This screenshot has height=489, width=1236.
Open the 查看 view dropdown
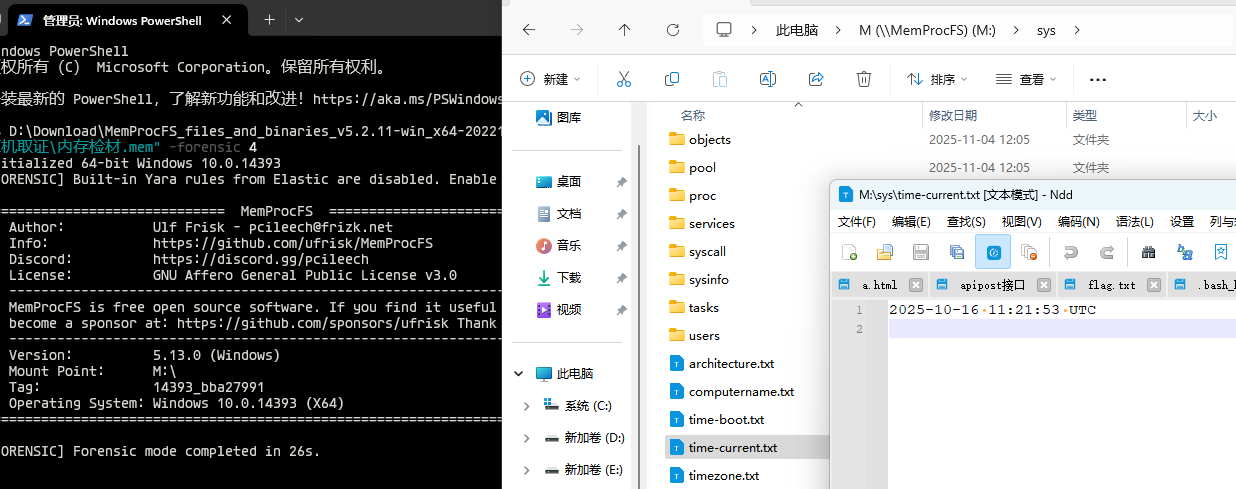tap(1026, 79)
